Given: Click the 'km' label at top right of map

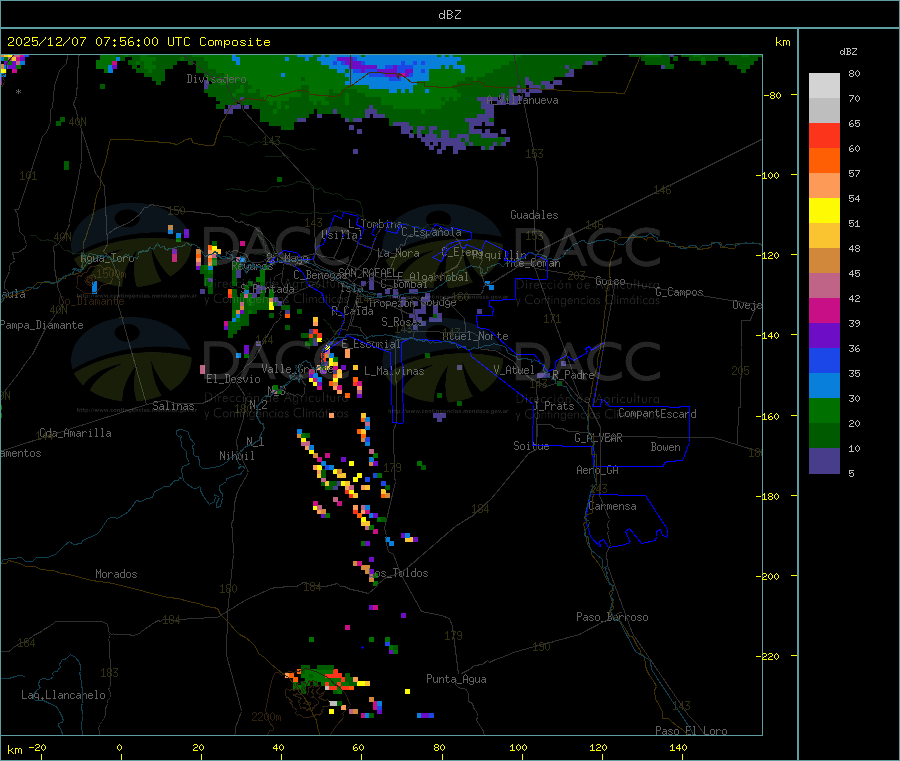Looking at the screenshot, I should point(782,42).
